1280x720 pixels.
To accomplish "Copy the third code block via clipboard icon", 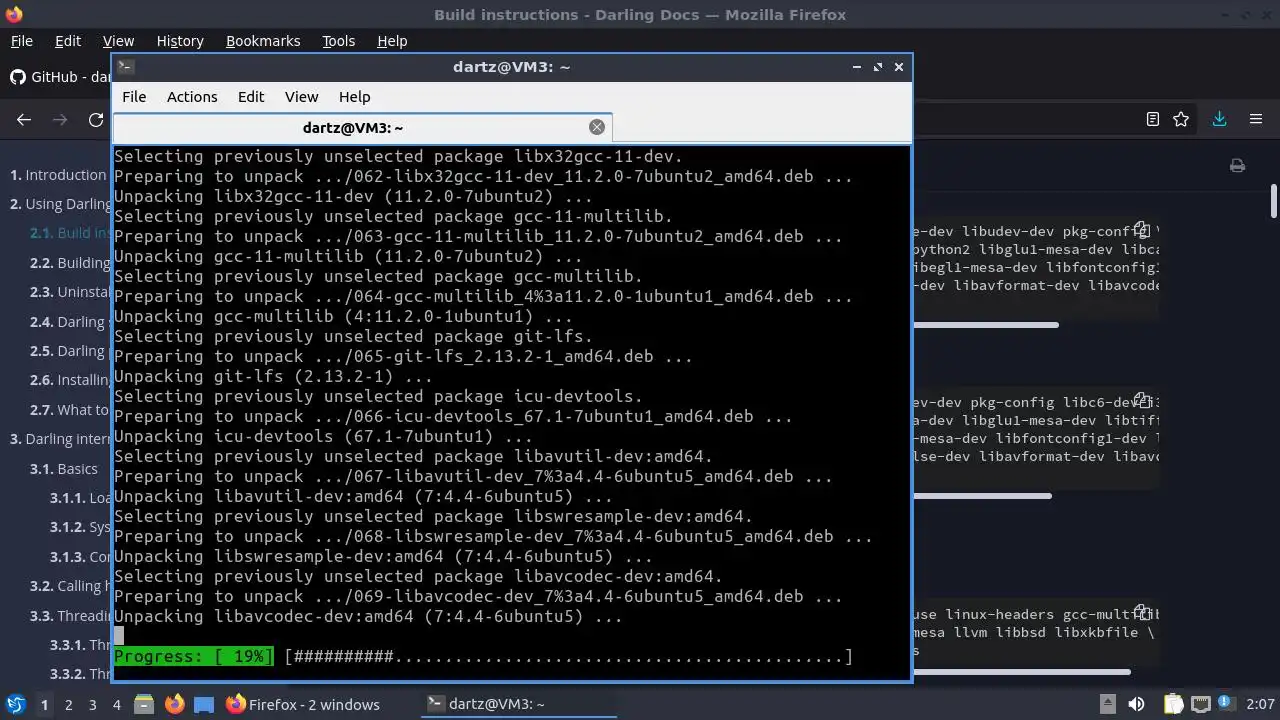I will (1142, 614).
